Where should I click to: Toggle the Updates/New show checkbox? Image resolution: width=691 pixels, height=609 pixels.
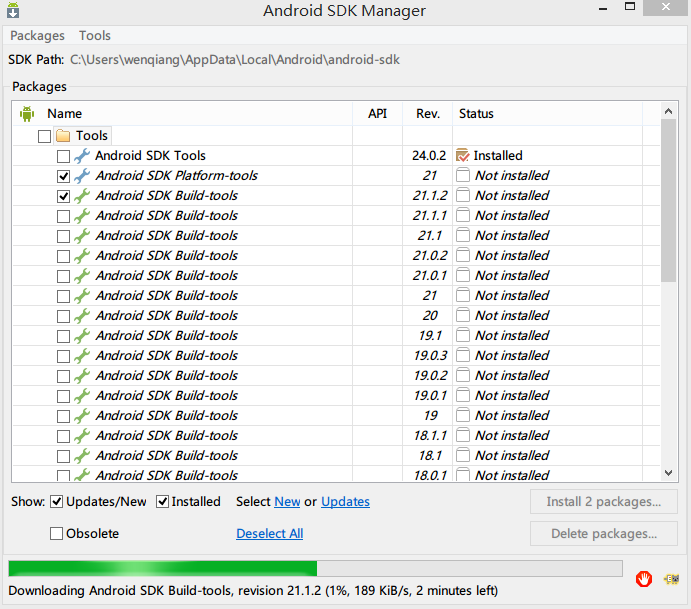coord(56,501)
